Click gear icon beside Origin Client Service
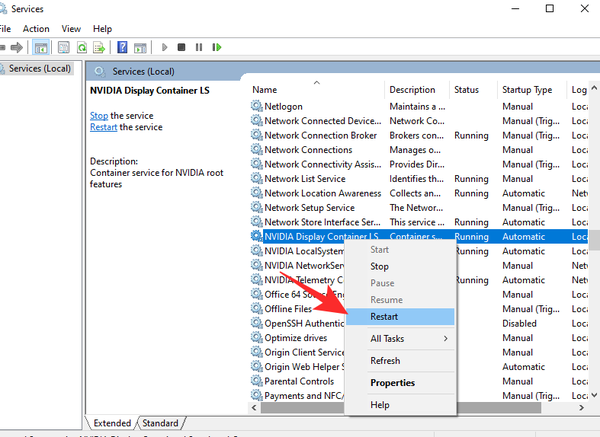 click(x=256, y=352)
